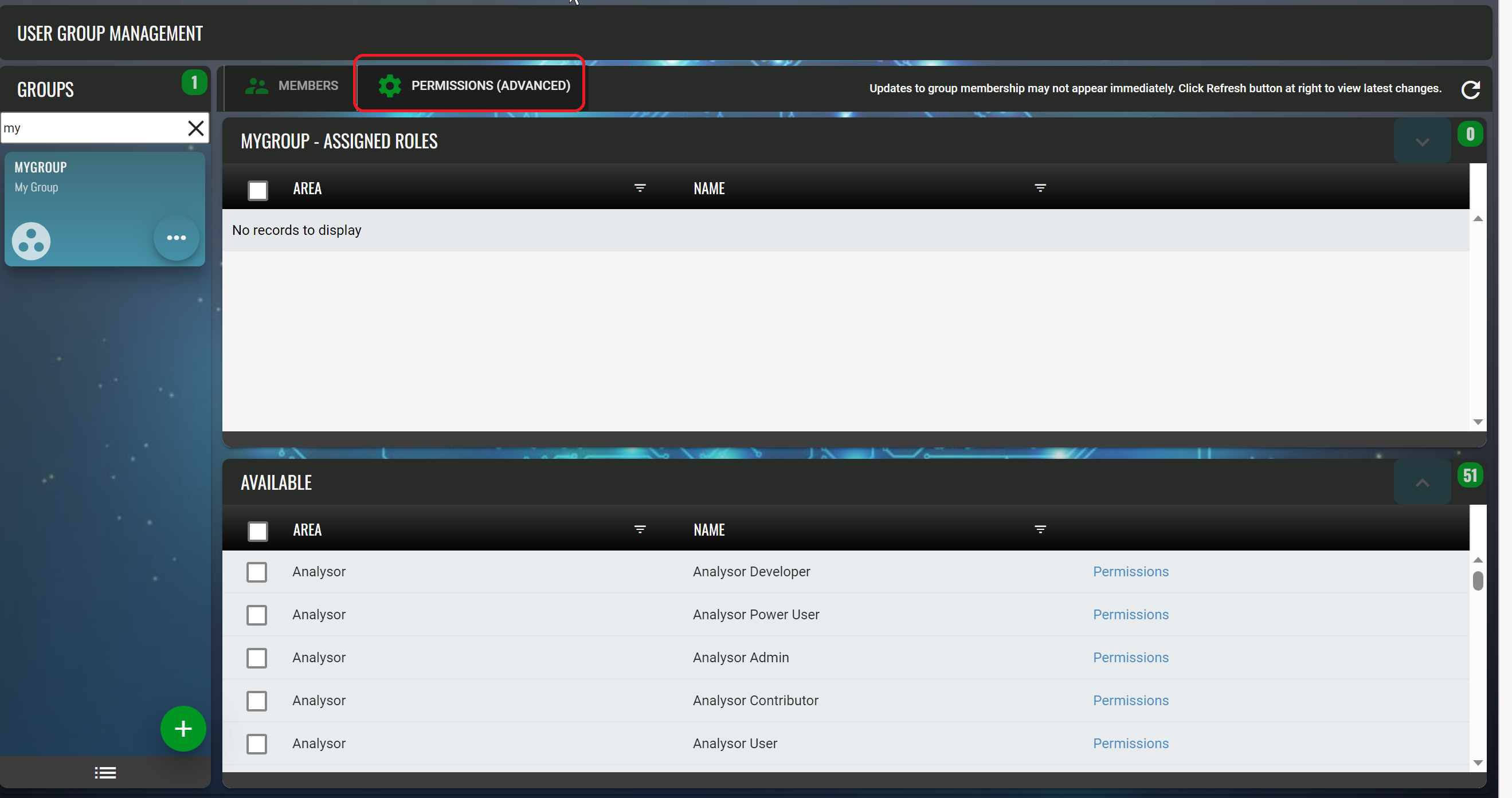1512x798 pixels.
Task: Filter the Area column in Assigned Roles
Action: (640, 188)
